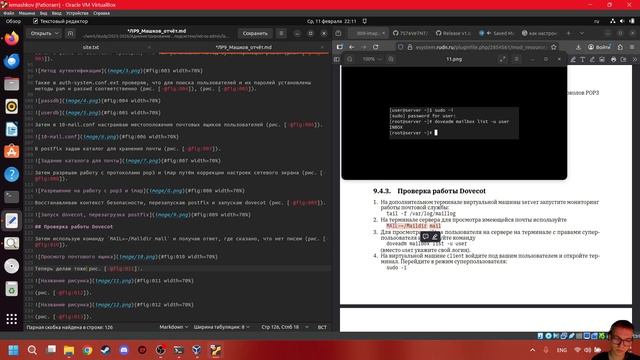This screenshot has width=640, height=360.
Task: Create a new document tab in editor
Action: click(70, 33)
